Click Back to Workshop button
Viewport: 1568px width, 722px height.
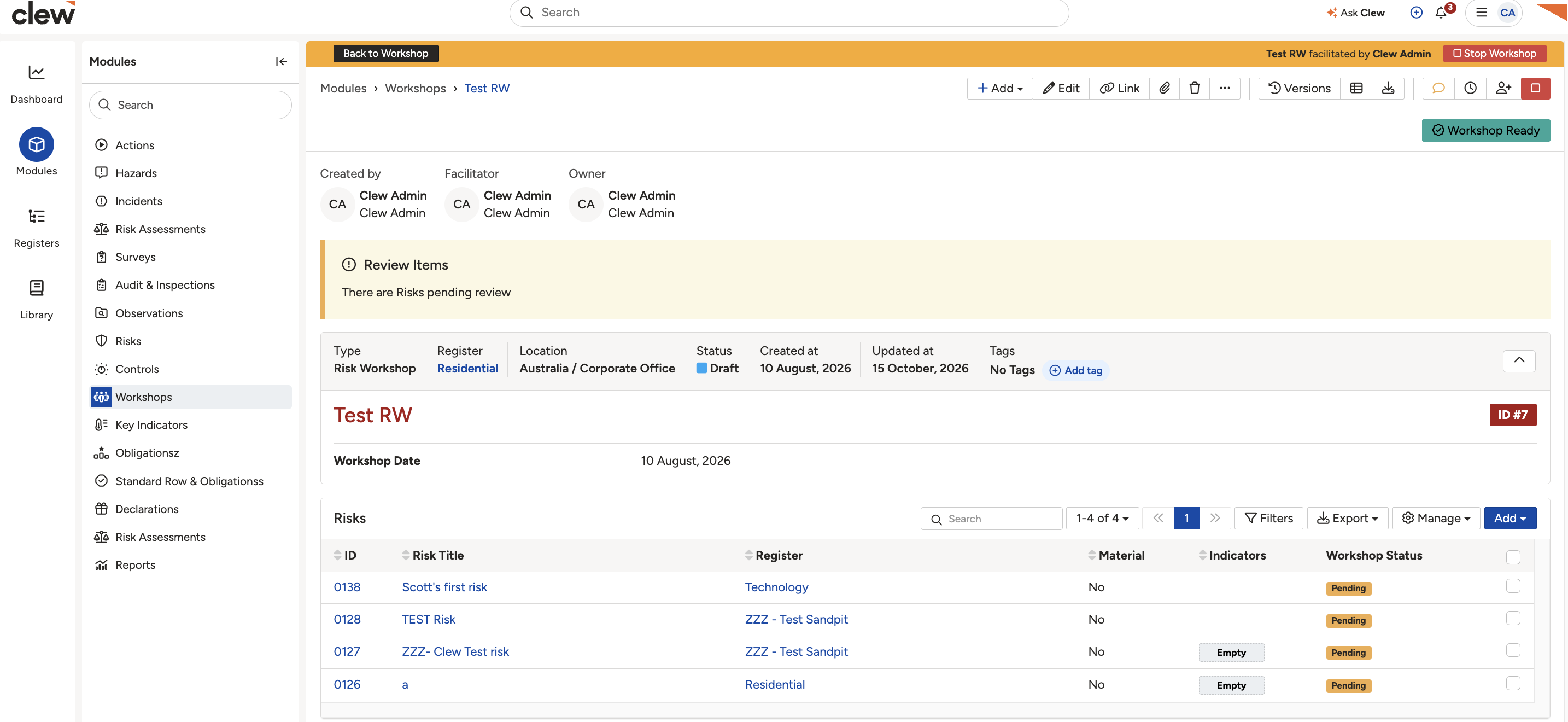point(385,54)
